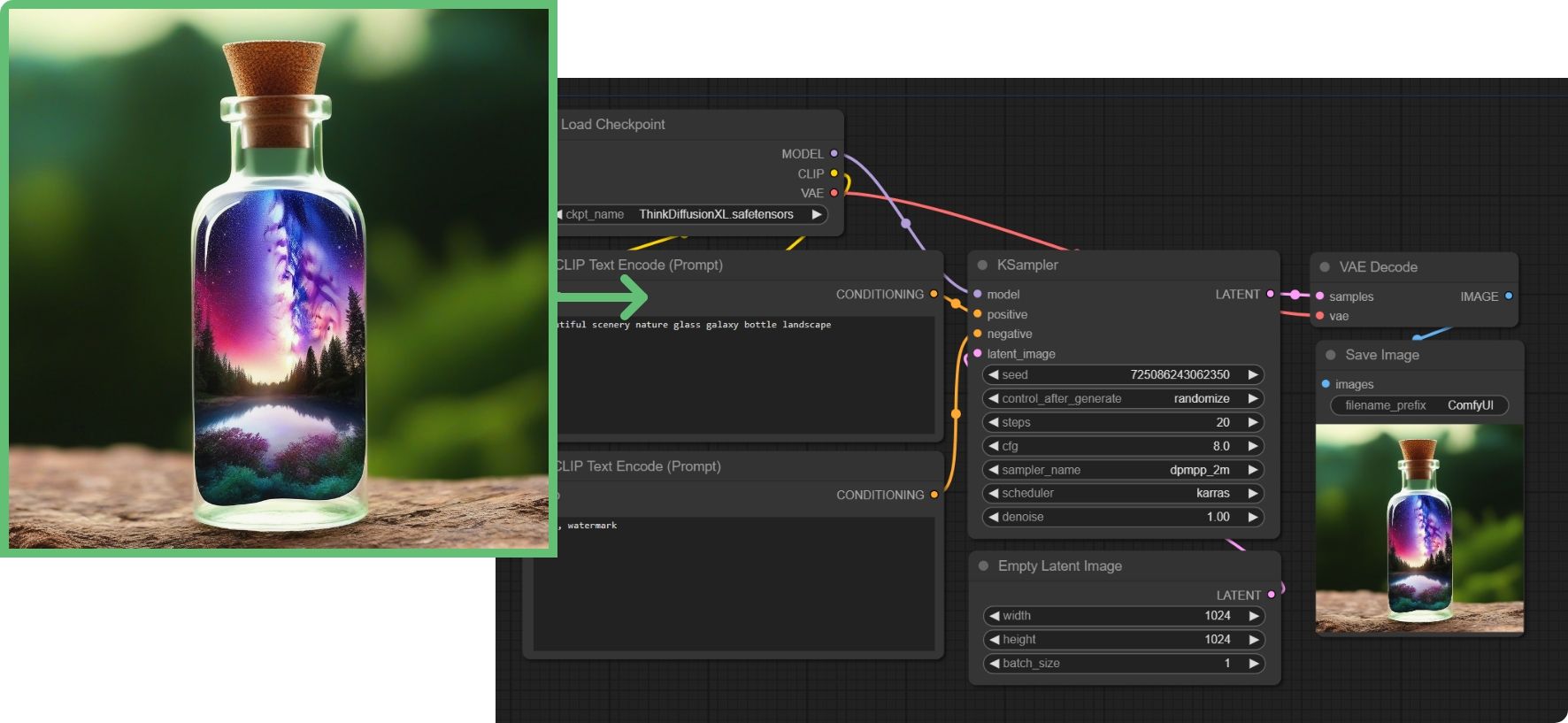Click the model input port on KSampler
1568x723 pixels.
pyautogui.click(x=978, y=294)
